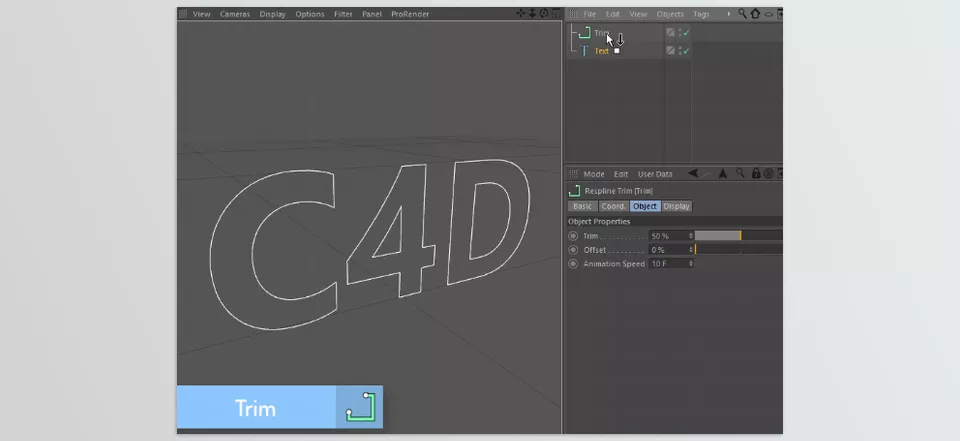Expand the Object Manager menu overflow arrow
This screenshot has height=441, width=960.
point(729,13)
